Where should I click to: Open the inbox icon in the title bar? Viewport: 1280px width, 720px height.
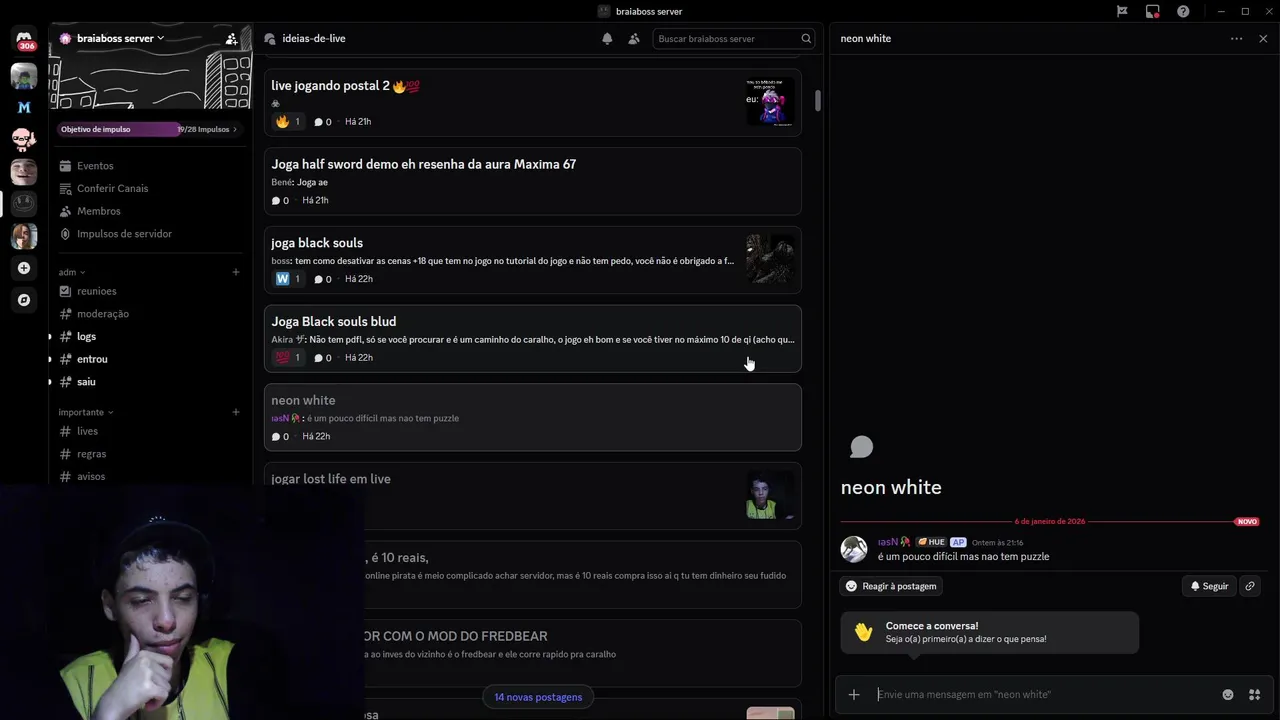pos(1153,11)
